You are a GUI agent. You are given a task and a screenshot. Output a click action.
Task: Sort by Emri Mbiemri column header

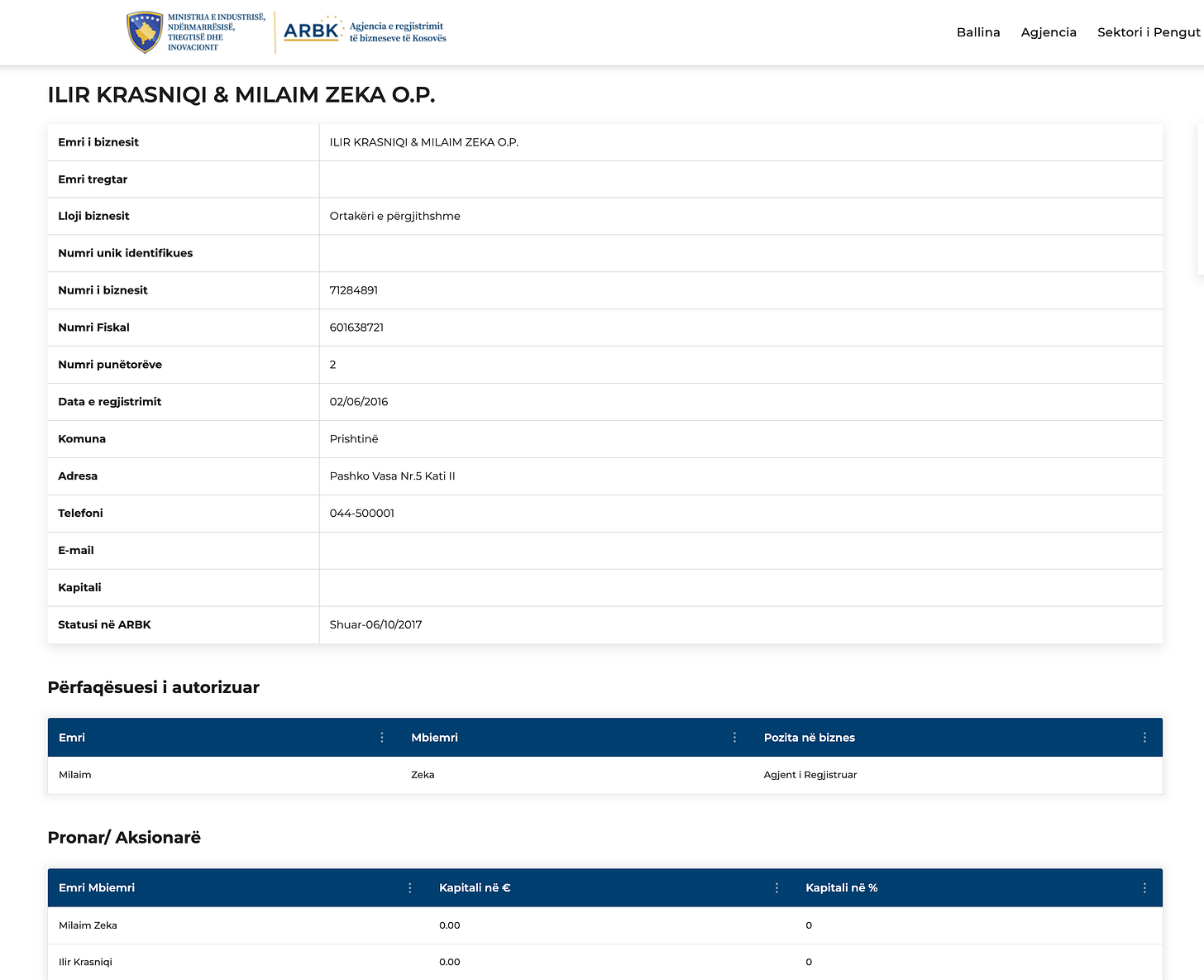(97, 888)
